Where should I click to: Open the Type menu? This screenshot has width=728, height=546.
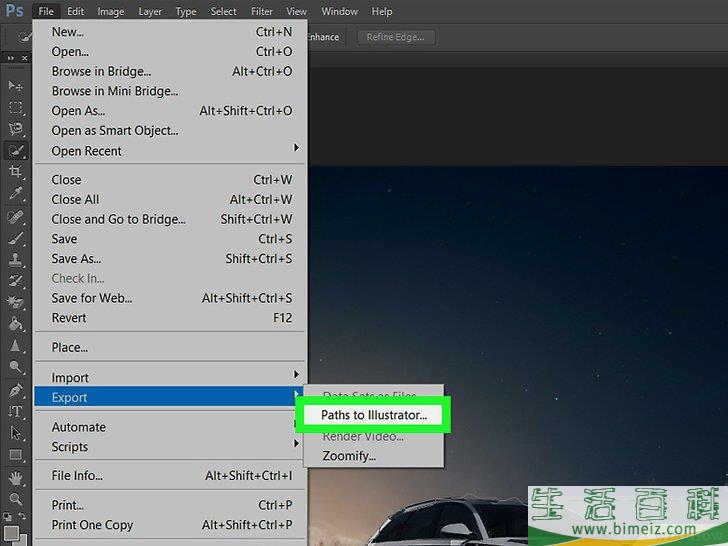point(186,11)
